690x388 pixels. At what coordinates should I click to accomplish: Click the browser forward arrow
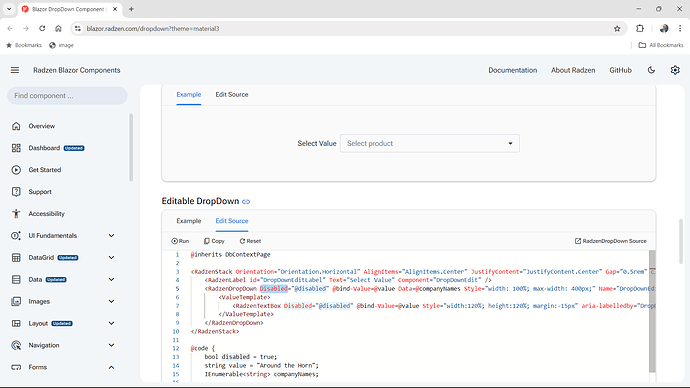[26, 29]
